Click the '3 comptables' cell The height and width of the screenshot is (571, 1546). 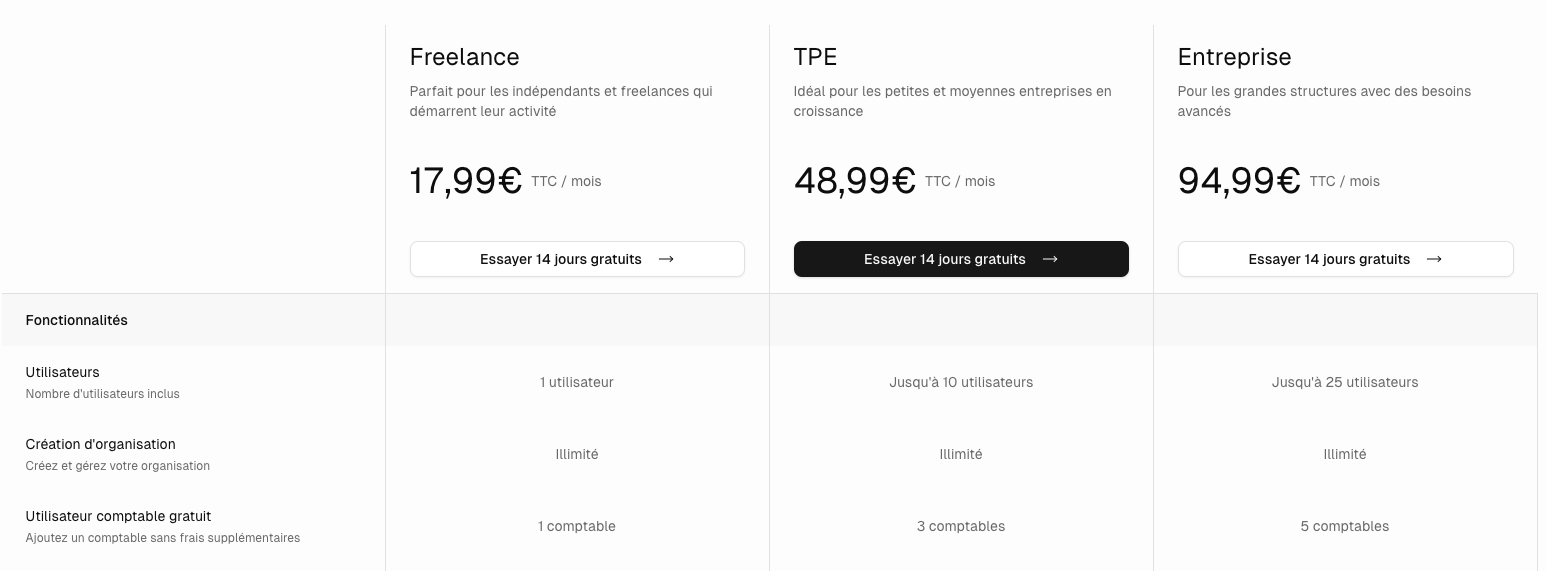click(961, 526)
